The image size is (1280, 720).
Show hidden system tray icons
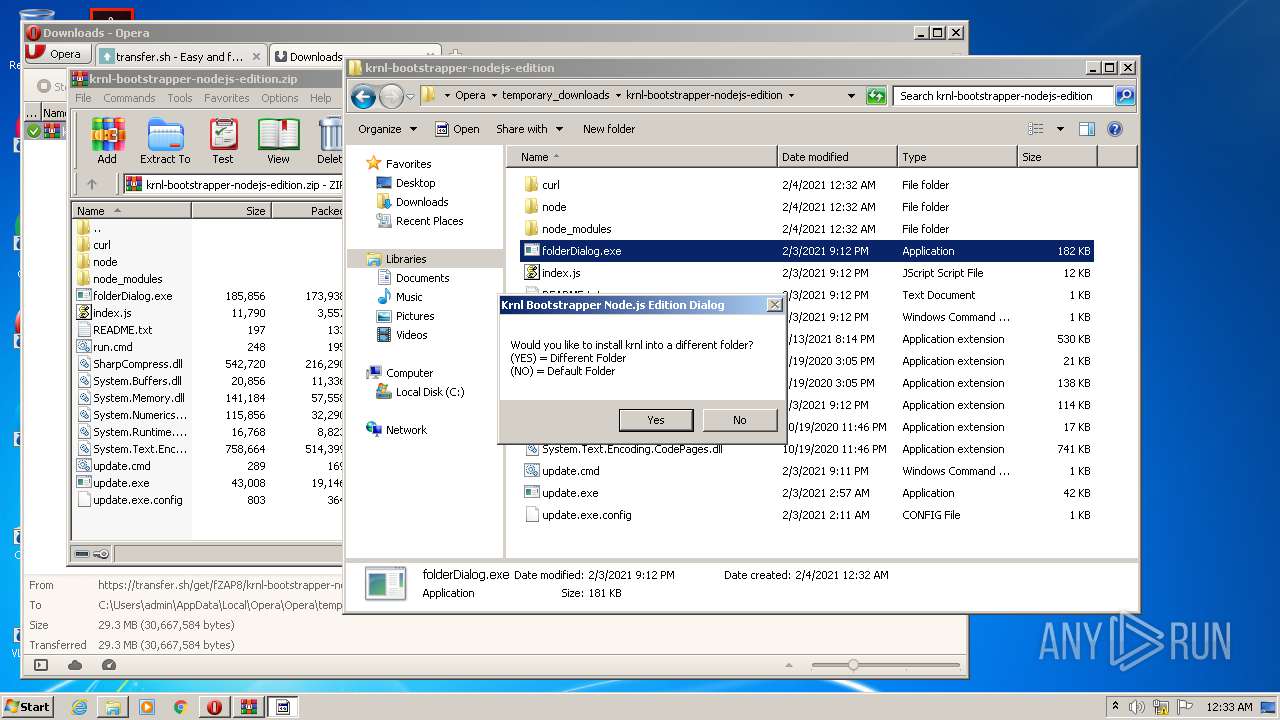click(x=1115, y=707)
